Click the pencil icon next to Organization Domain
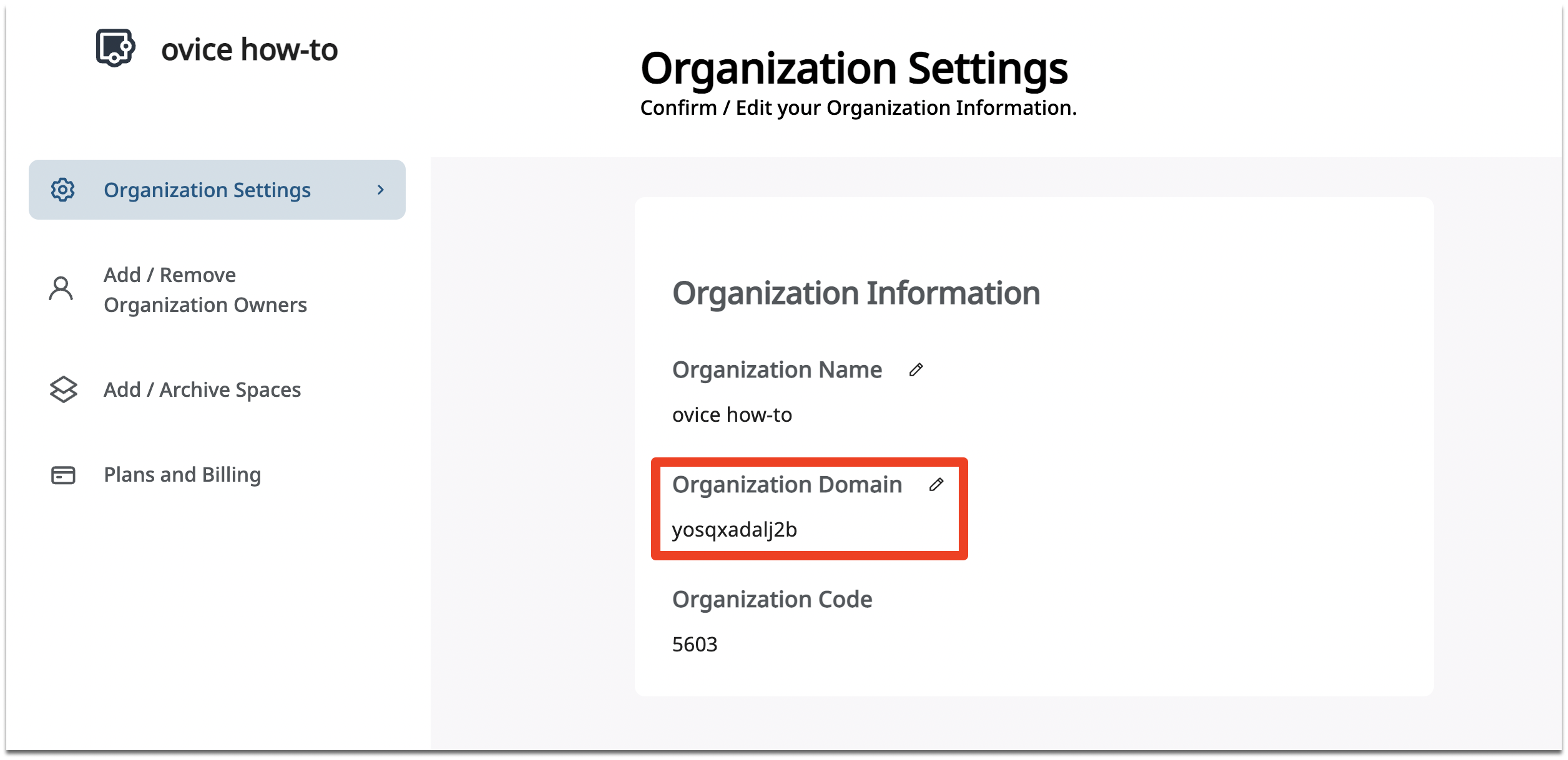 point(936,485)
